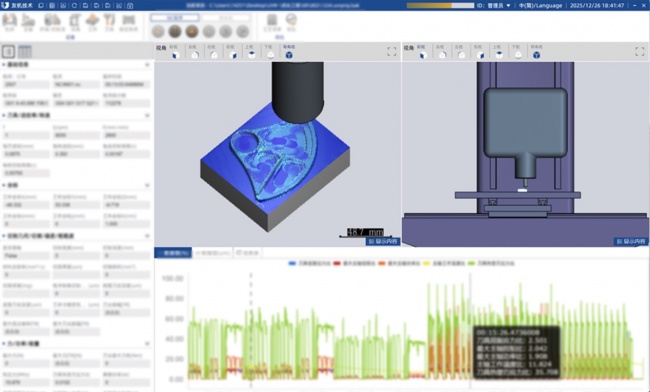Click 显示内容 button in machine viewport
The height and width of the screenshot is (392, 650).
pos(631,241)
